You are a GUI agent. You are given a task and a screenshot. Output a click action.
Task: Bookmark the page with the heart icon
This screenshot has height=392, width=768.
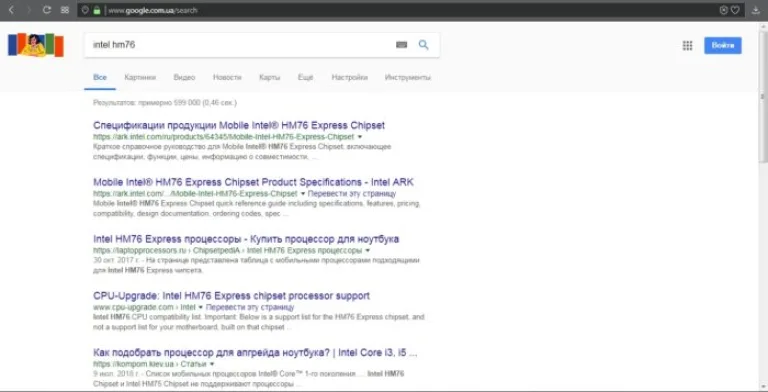(x=735, y=10)
